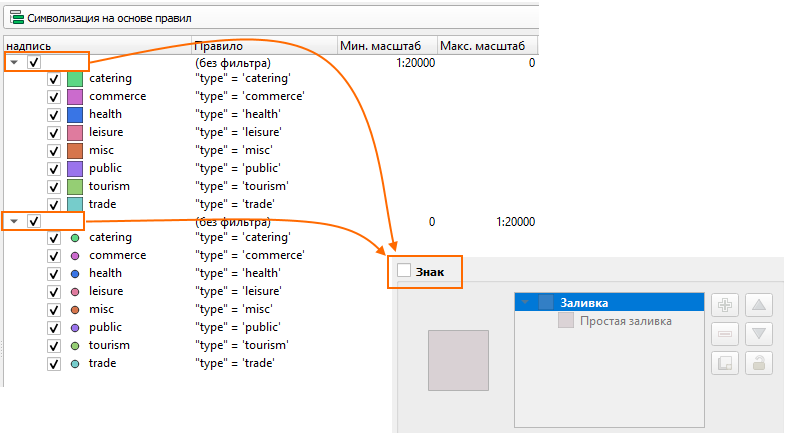Collapse the first rule group 1:20000 min scale
Viewport: 785px width, 433px height.
14,62
